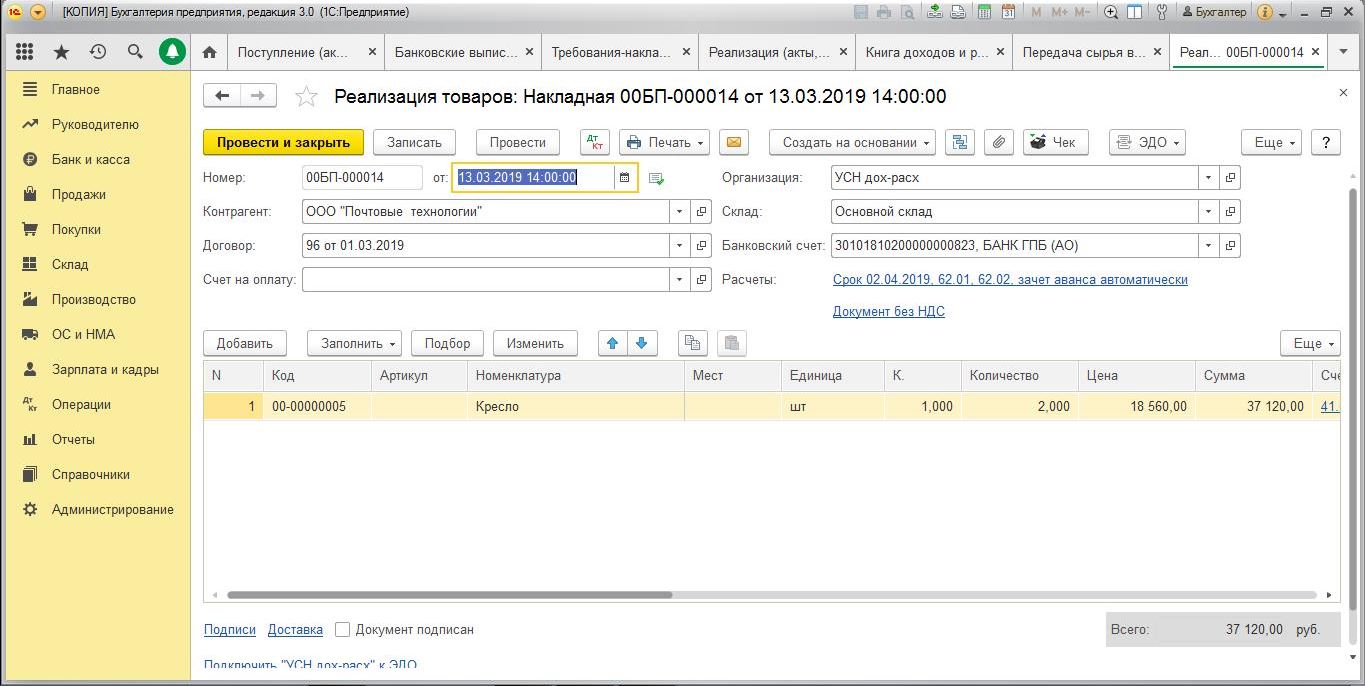1365x686 pixels.
Task: Open the Организация card with the open button
Action: click(x=1231, y=178)
